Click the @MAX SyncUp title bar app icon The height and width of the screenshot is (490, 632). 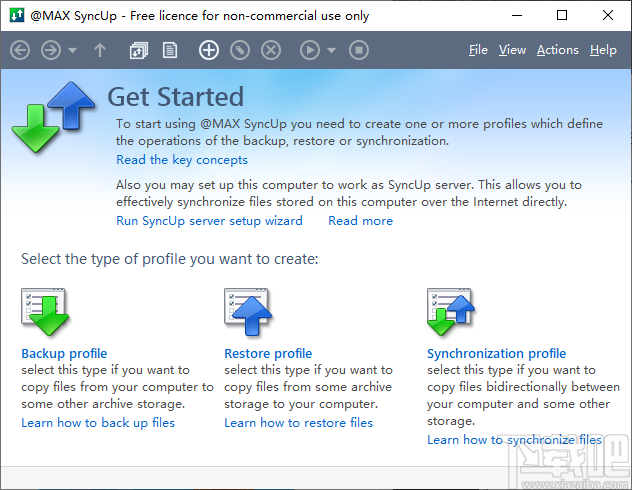(17, 15)
